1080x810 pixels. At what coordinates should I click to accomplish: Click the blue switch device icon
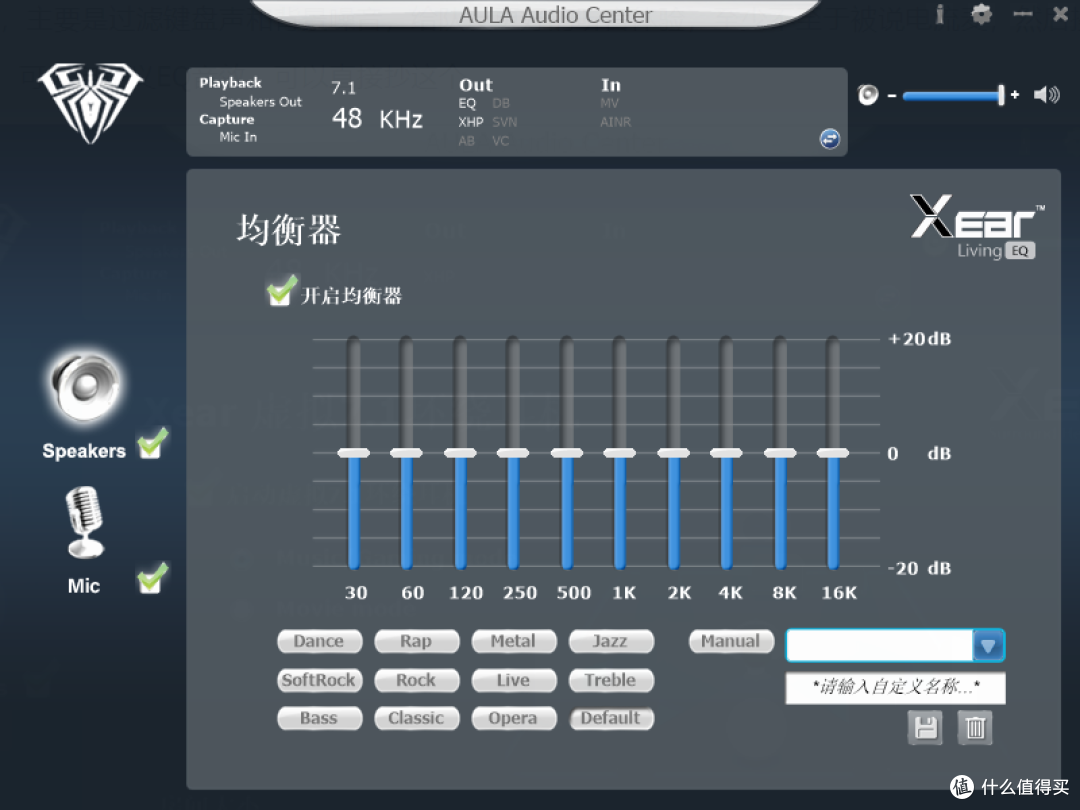(x=829, y=138)
